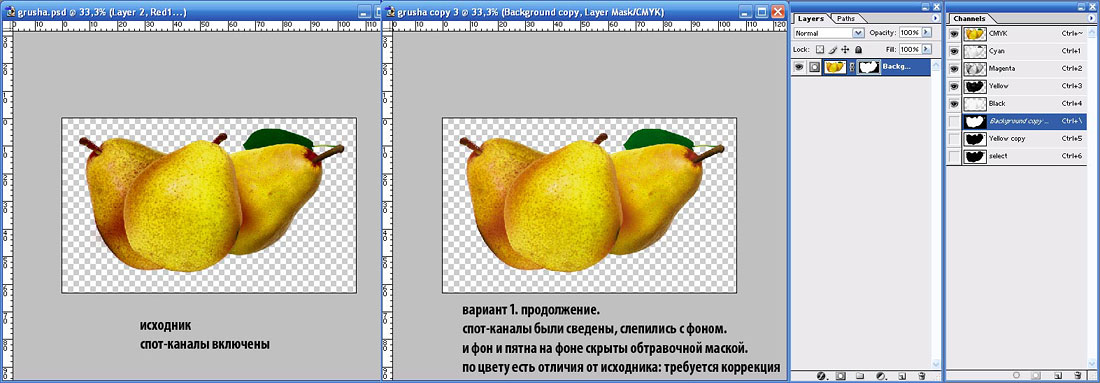Save selection as channel in Channels panel
This screenshot has height=383, width=1100.
pos(1034,376)
